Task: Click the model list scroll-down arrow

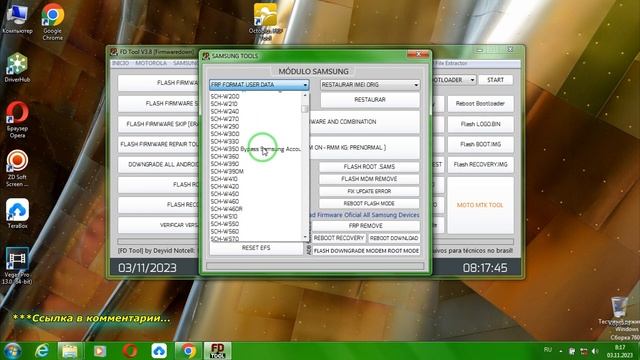Action: (305, 237)
